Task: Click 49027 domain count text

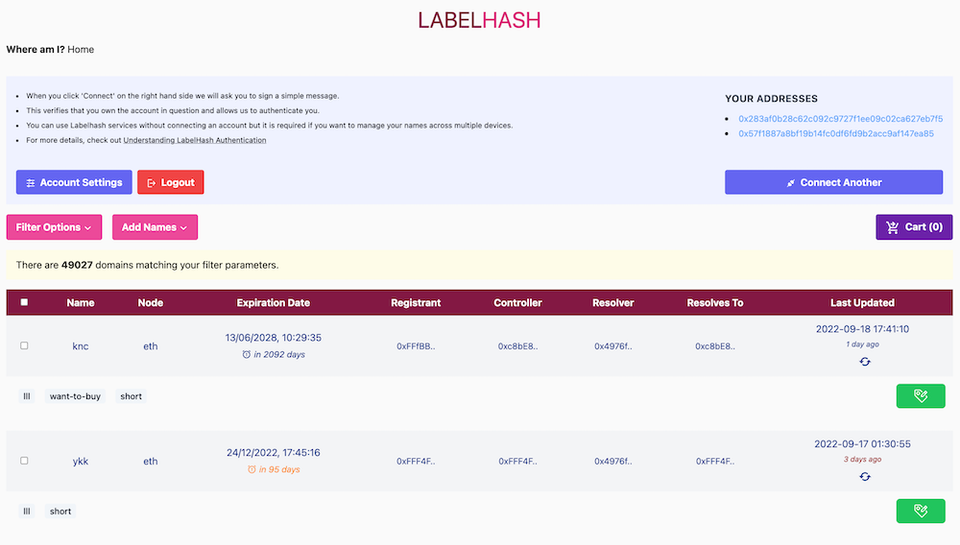Action: [x=77, y=265]
